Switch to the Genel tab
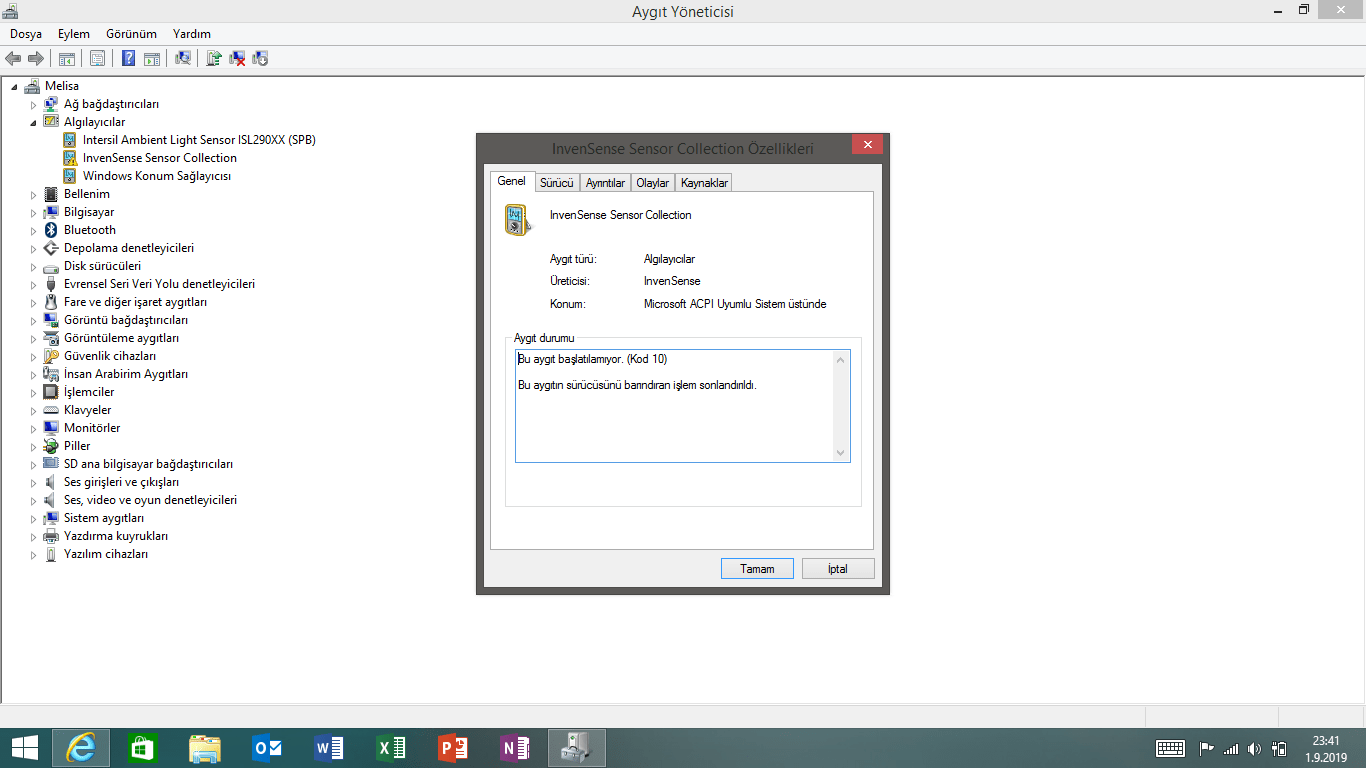This screenshot has height=768, width=1366. pos(511,181)
